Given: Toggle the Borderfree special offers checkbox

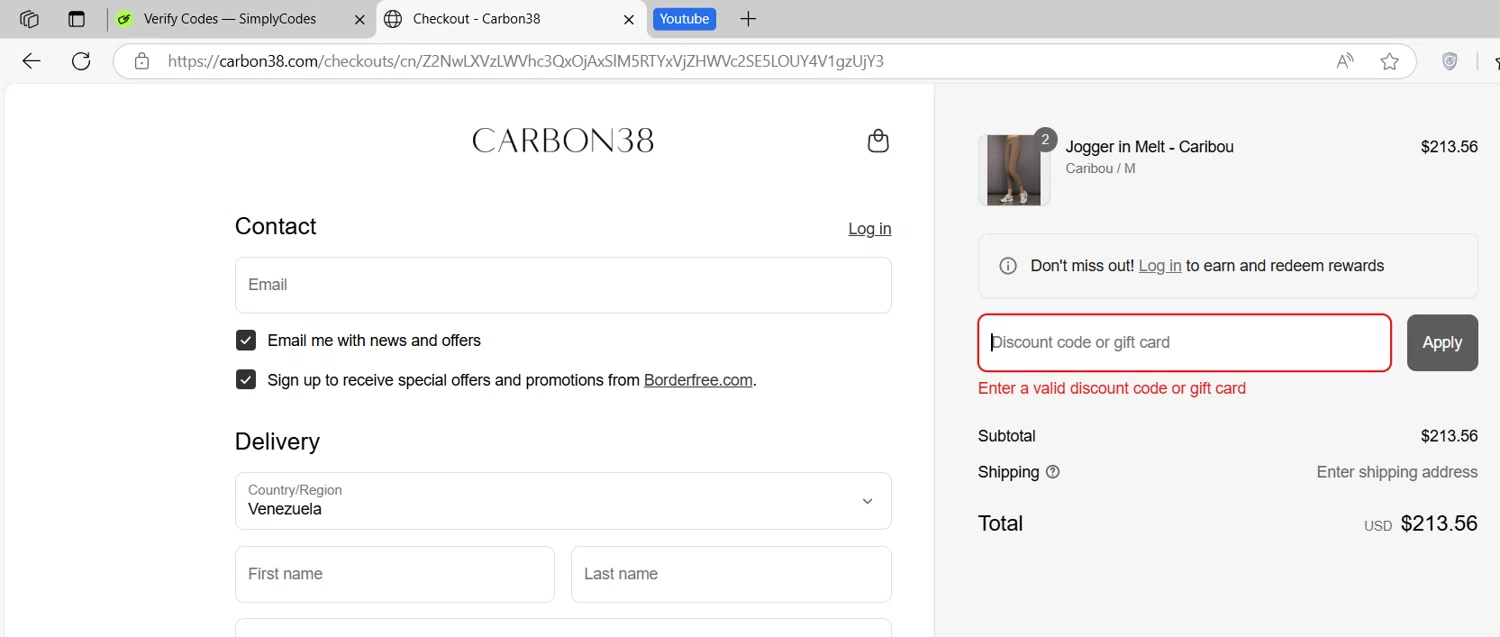Looking at the screenshot, I should pyautogui.click(x=246, y=380).
